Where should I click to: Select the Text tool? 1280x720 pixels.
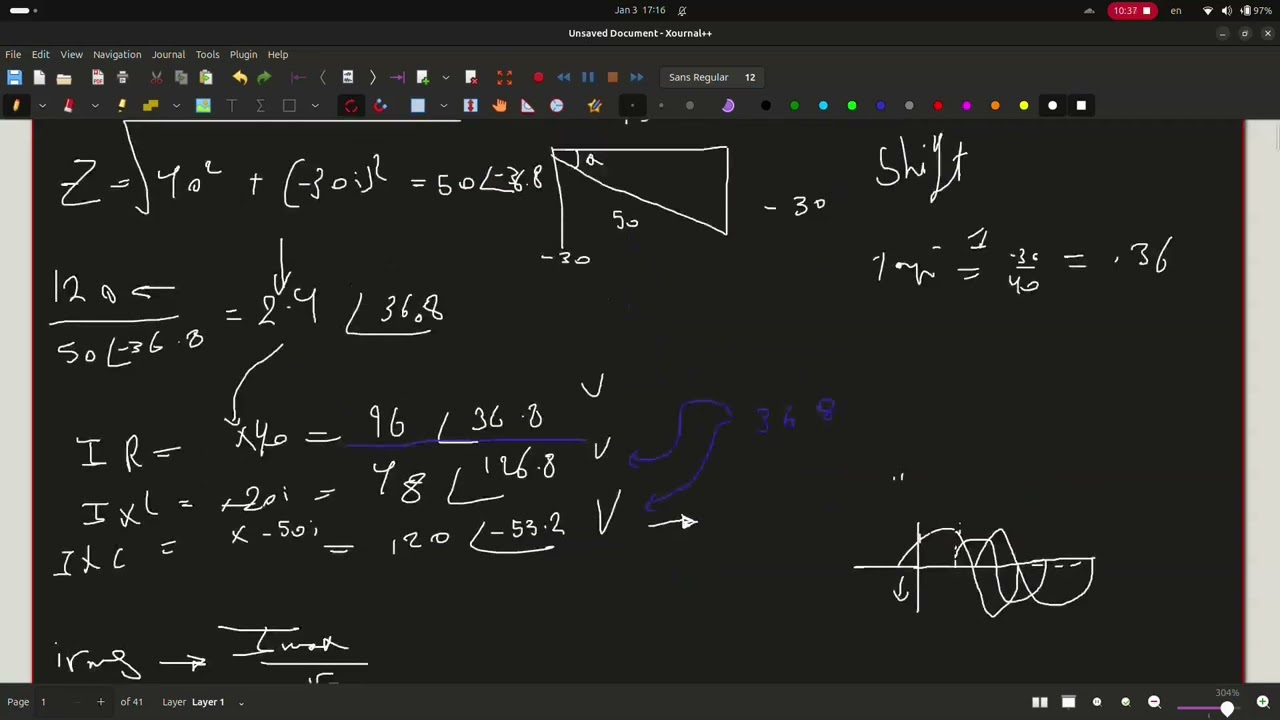232,105
